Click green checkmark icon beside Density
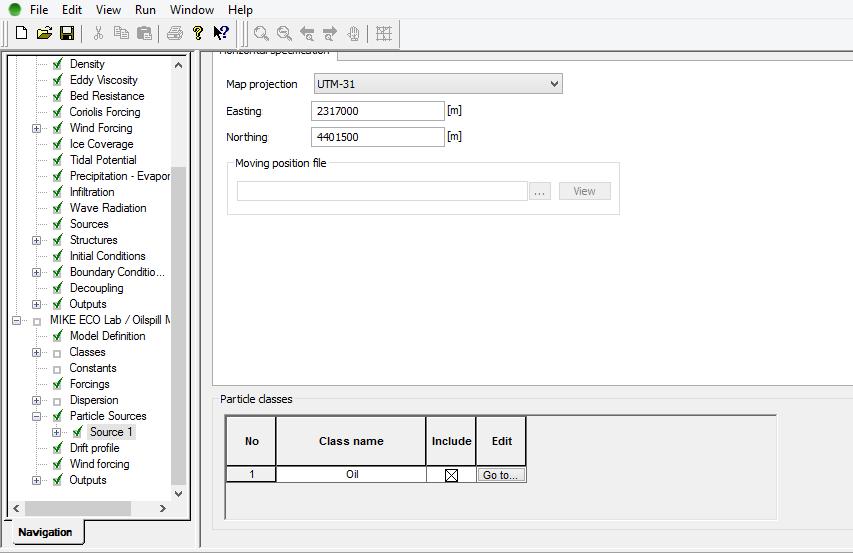Image resolution: width=853 pixels, height=553 pixels. point(57,64)
